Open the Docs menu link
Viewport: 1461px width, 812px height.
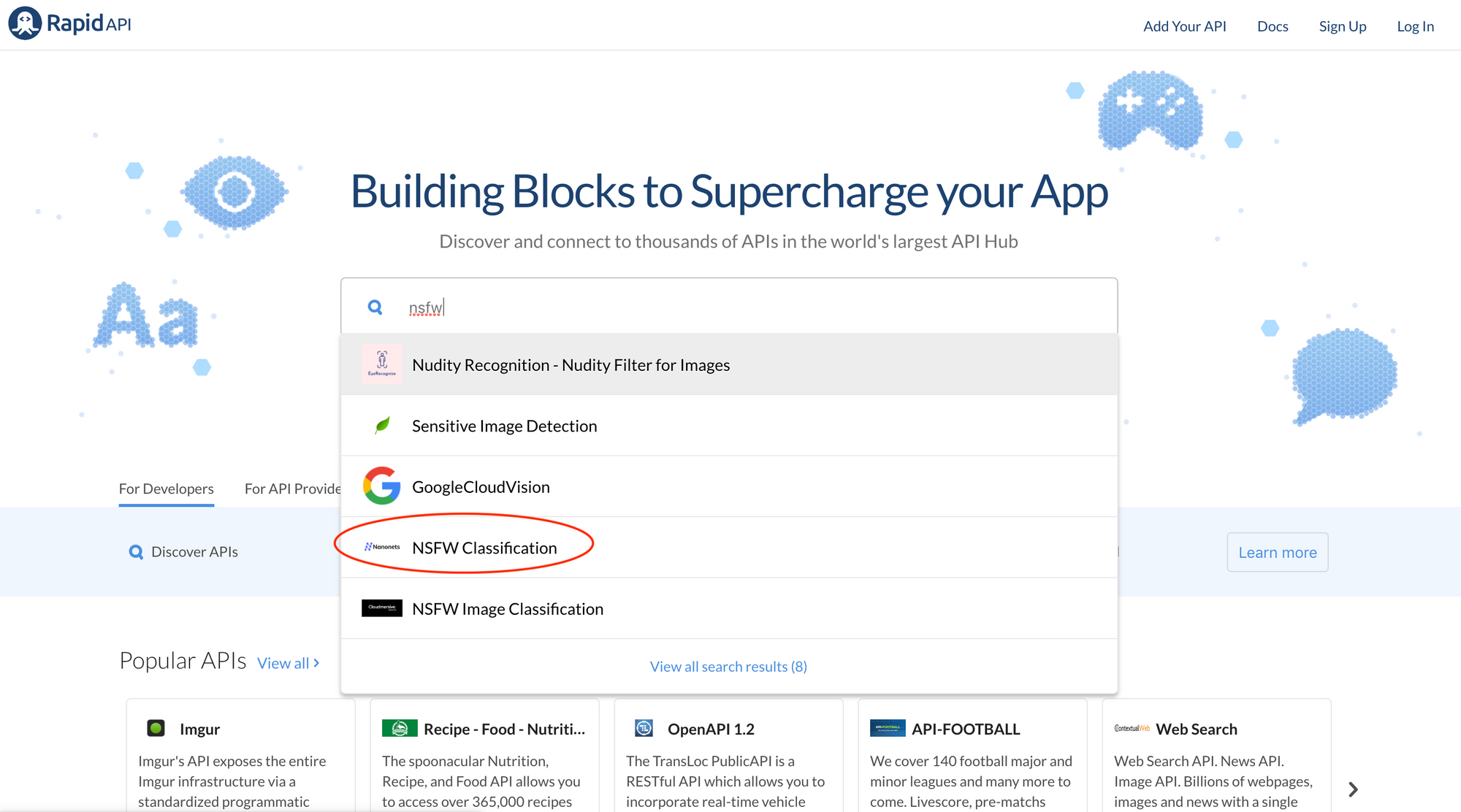1273,26
